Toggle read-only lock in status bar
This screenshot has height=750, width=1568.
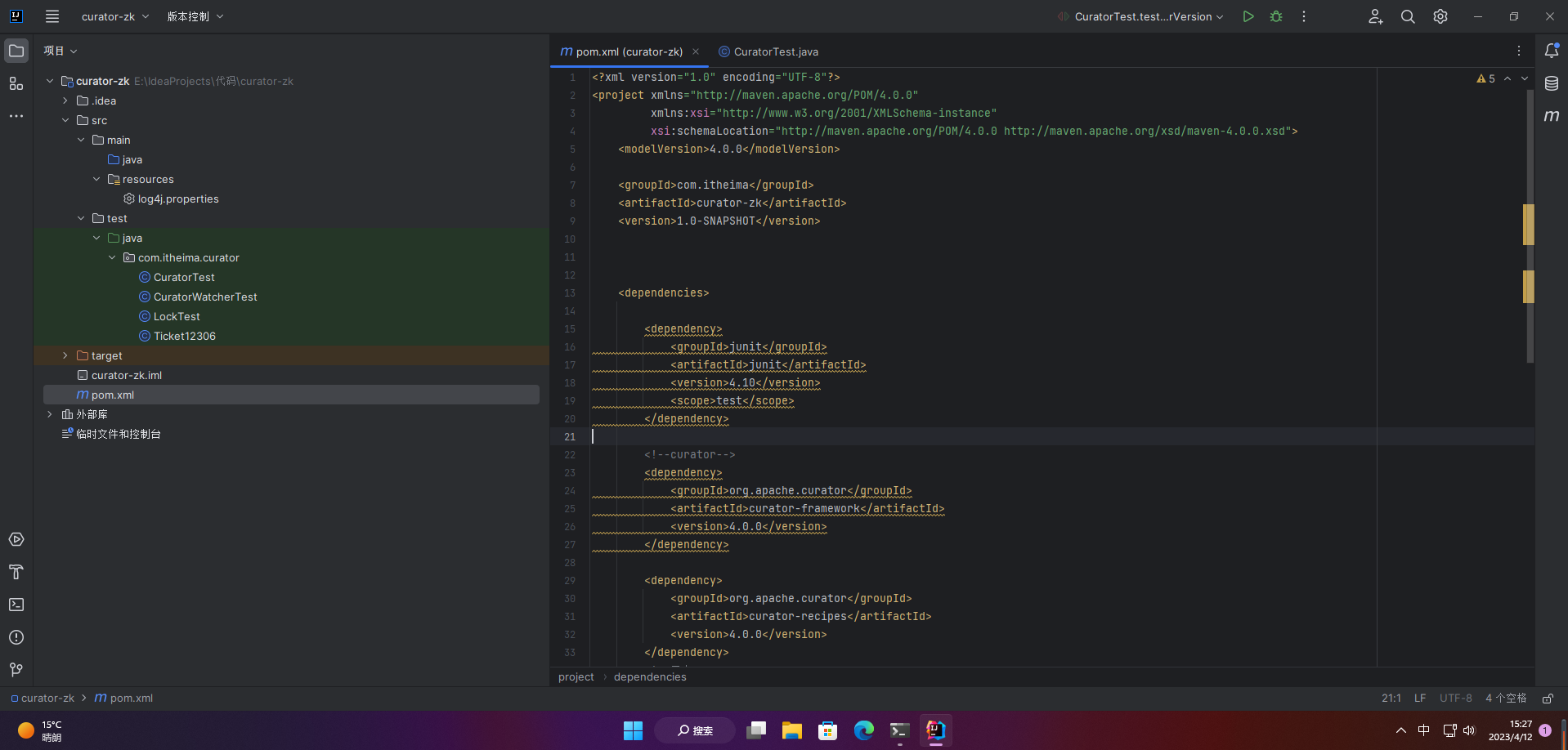[x=1547, y=699]
